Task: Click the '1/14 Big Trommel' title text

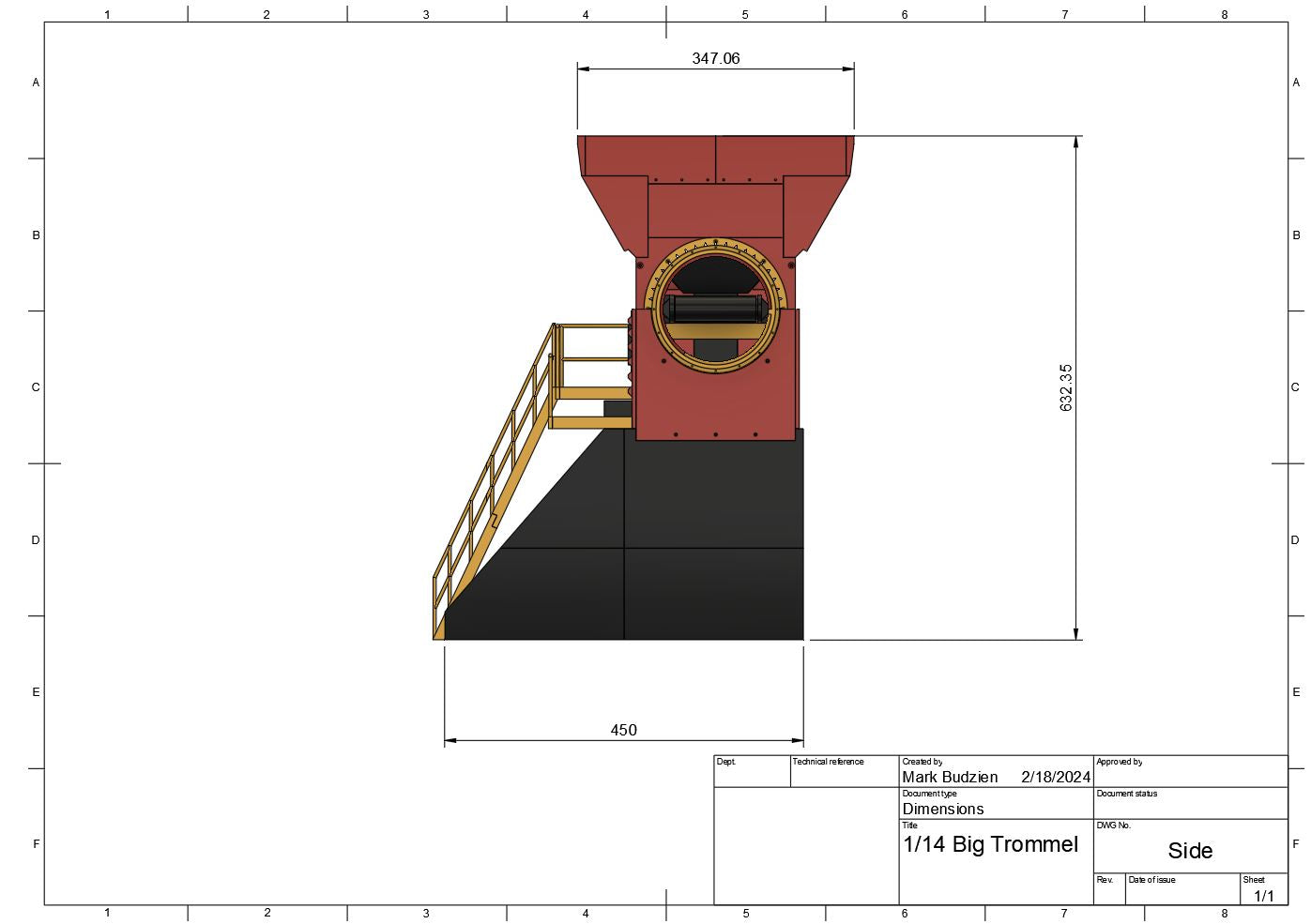Action: pyautogui.click(x=990, y=844)
